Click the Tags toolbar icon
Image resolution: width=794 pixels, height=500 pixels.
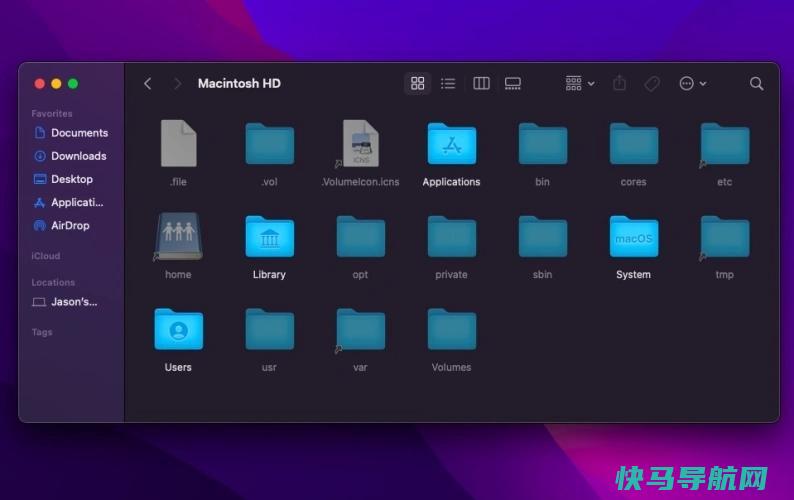(652, 83)
